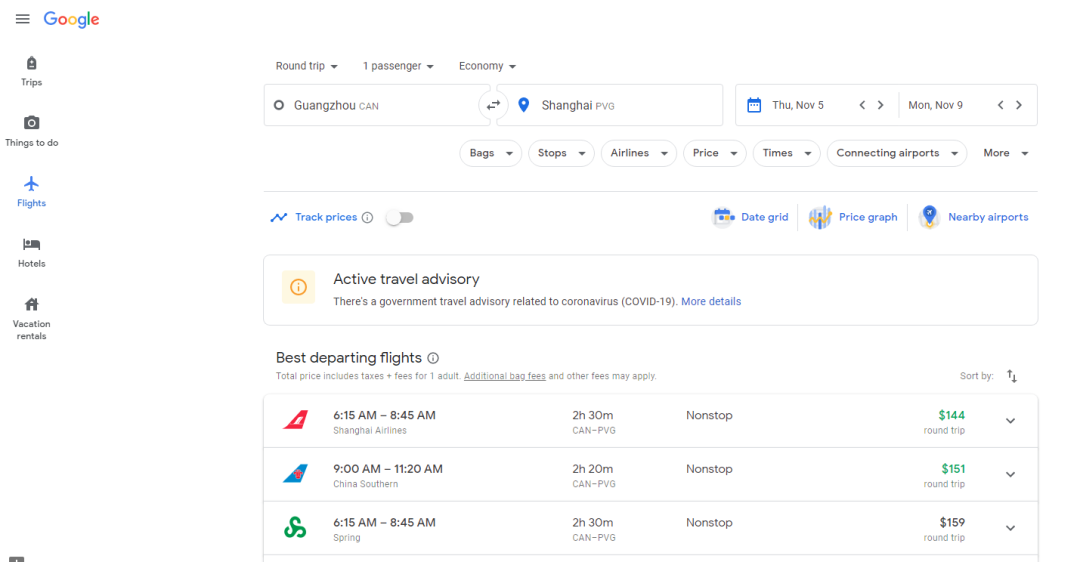This screenshot has height=562, width=1080.
Task: Open More details on travel advisory
Action: 711,302
